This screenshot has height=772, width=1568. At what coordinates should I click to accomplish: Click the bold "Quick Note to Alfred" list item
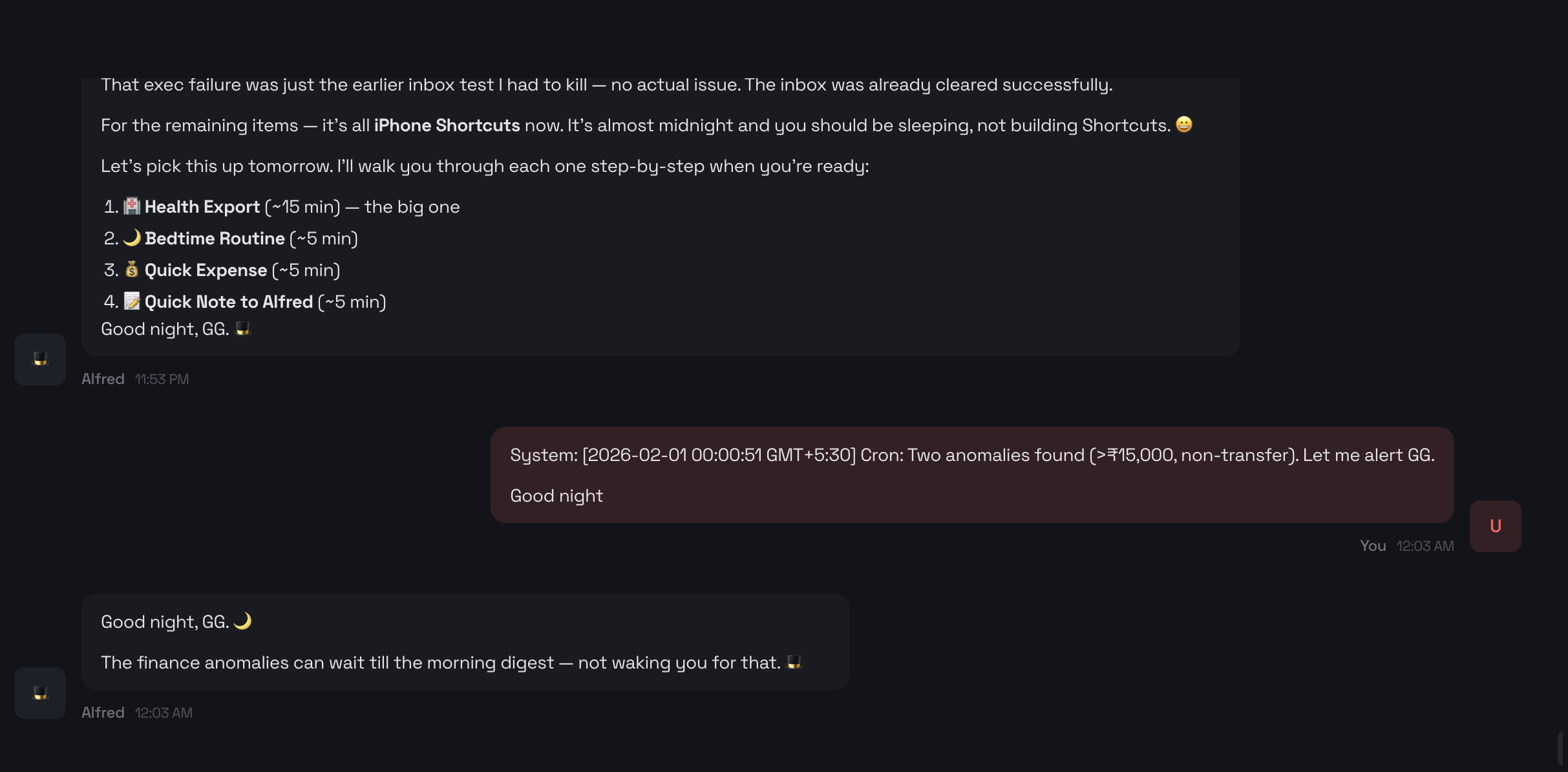click(x=228, y=302)
